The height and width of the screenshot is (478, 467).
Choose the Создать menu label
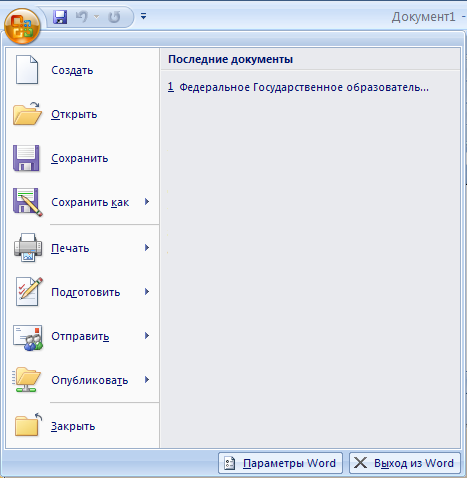tap(72, 70)
